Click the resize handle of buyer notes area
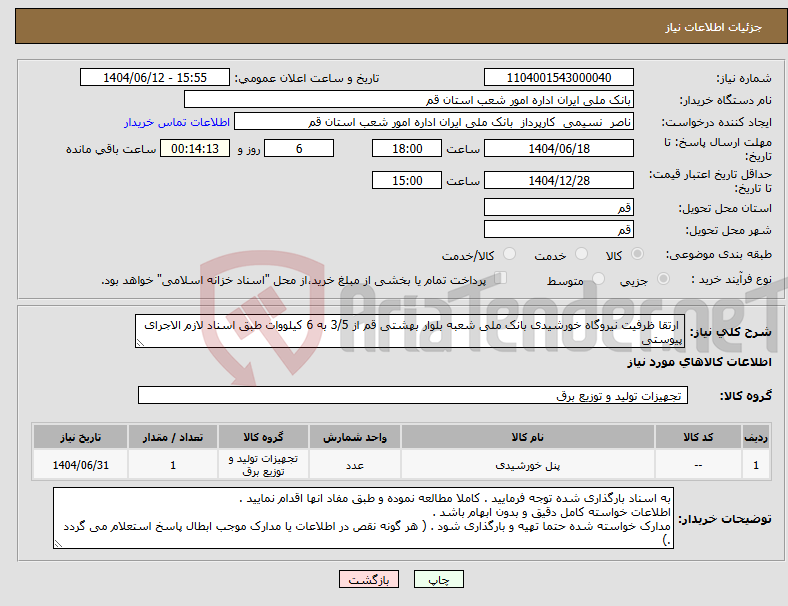The height and width of the screenshot is (606, 788). click(x=58, y=543)
